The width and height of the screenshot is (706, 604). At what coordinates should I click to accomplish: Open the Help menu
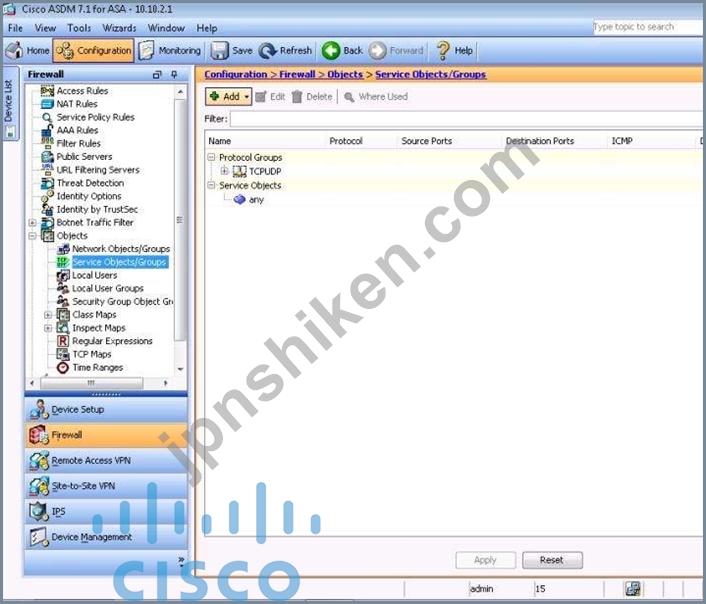[x=207, y=28]
